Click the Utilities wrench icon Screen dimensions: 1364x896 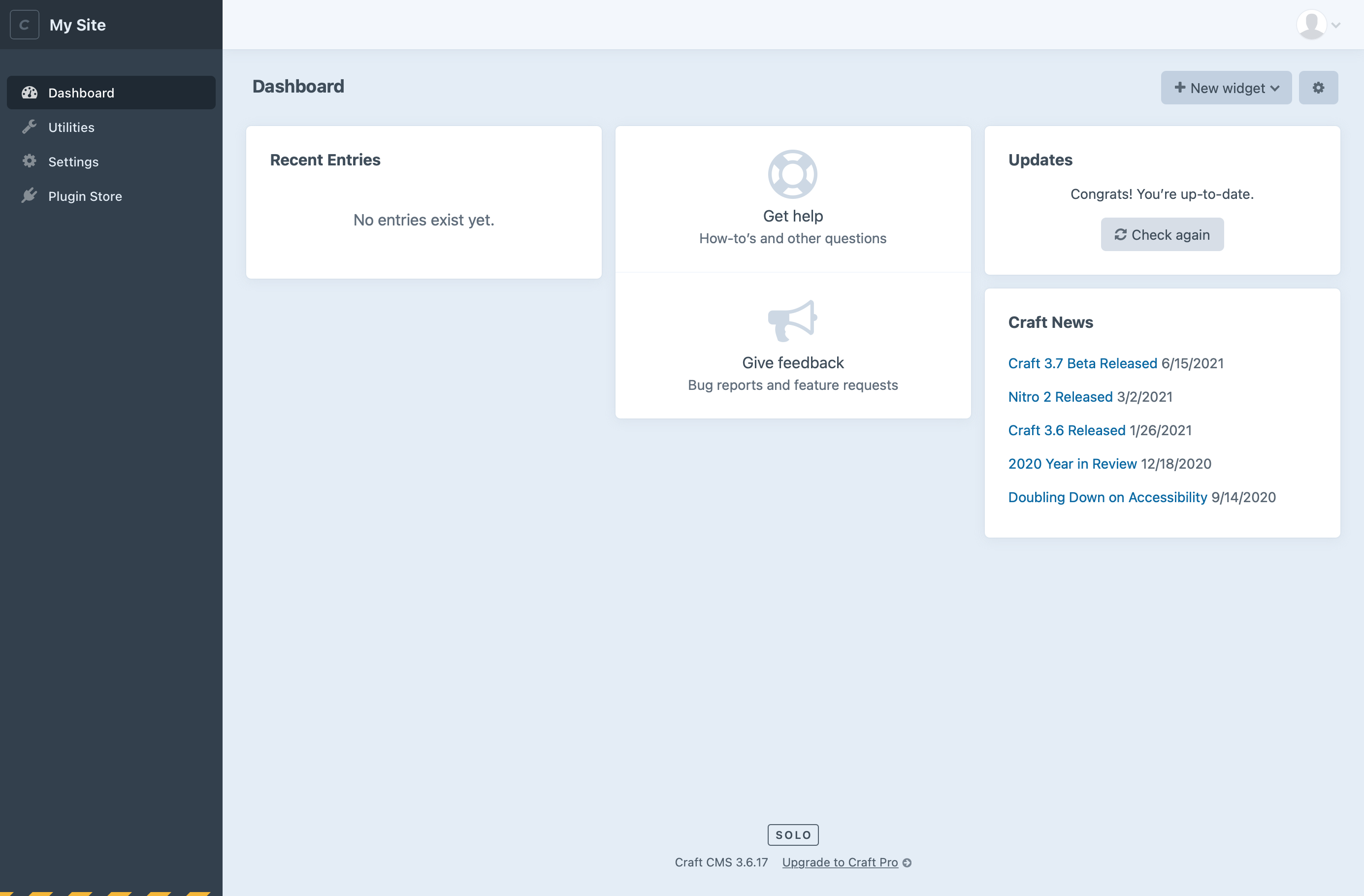29,127
